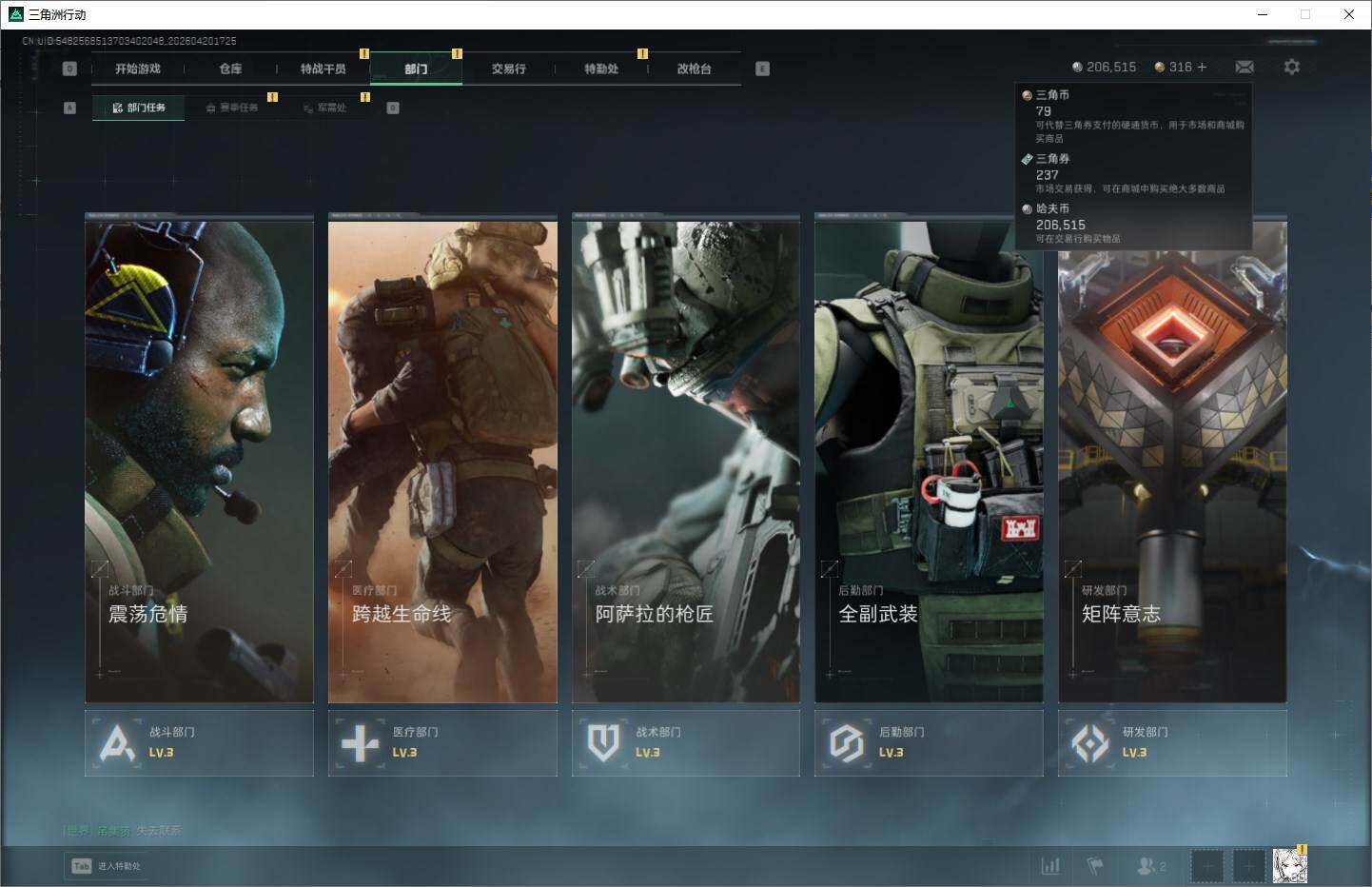Open the settings gear icon
Screen dimensions: 1372x887
click(1291, 67)
